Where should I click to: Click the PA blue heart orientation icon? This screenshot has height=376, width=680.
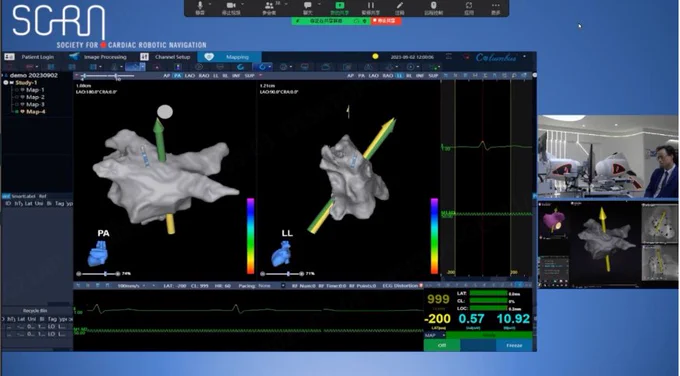tap(97, 254)
